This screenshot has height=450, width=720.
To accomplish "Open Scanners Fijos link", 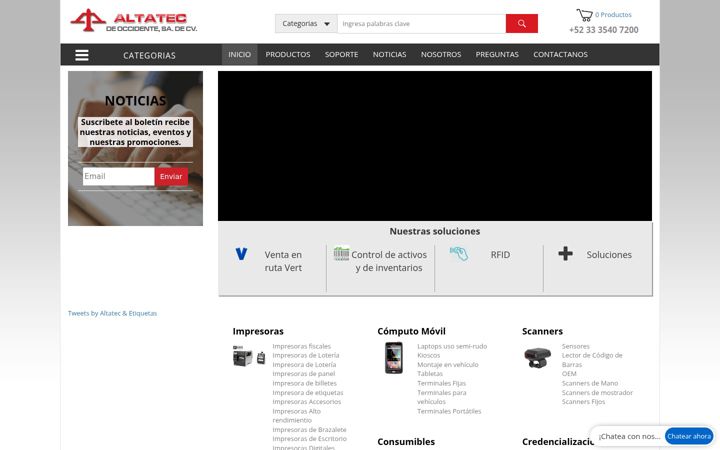I will (583, 402).
